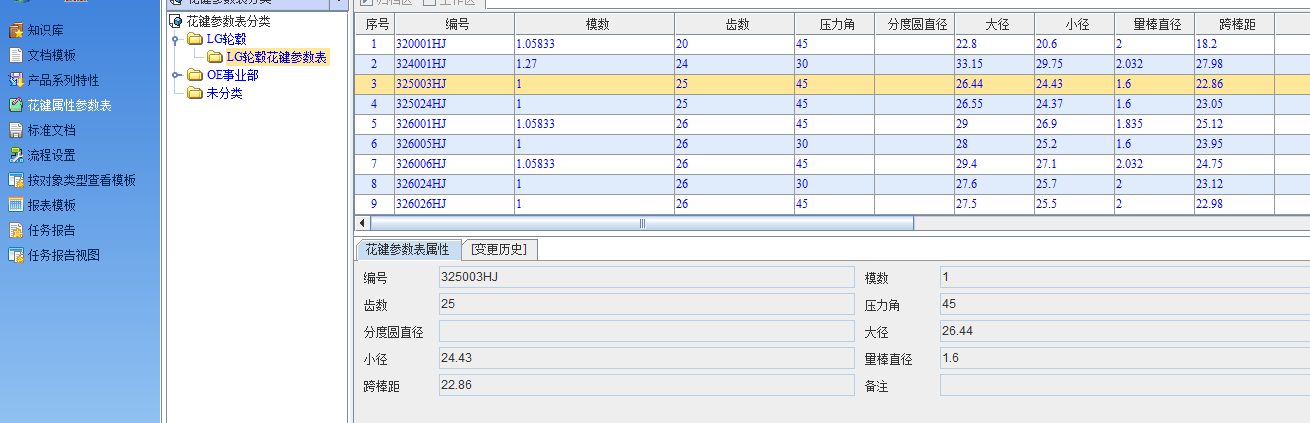Click the 量棒直径 property field showing 1.6

pyautogui.click(x=1125, y=358)
